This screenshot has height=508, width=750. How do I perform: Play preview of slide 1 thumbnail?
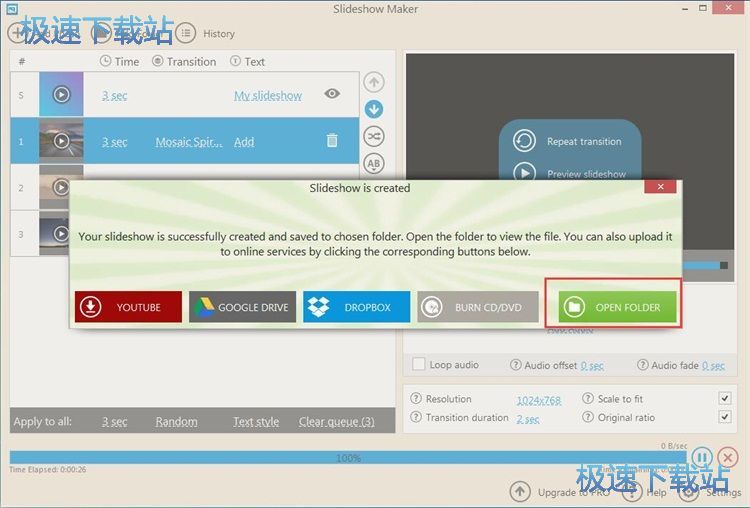[x=61, y=141]
